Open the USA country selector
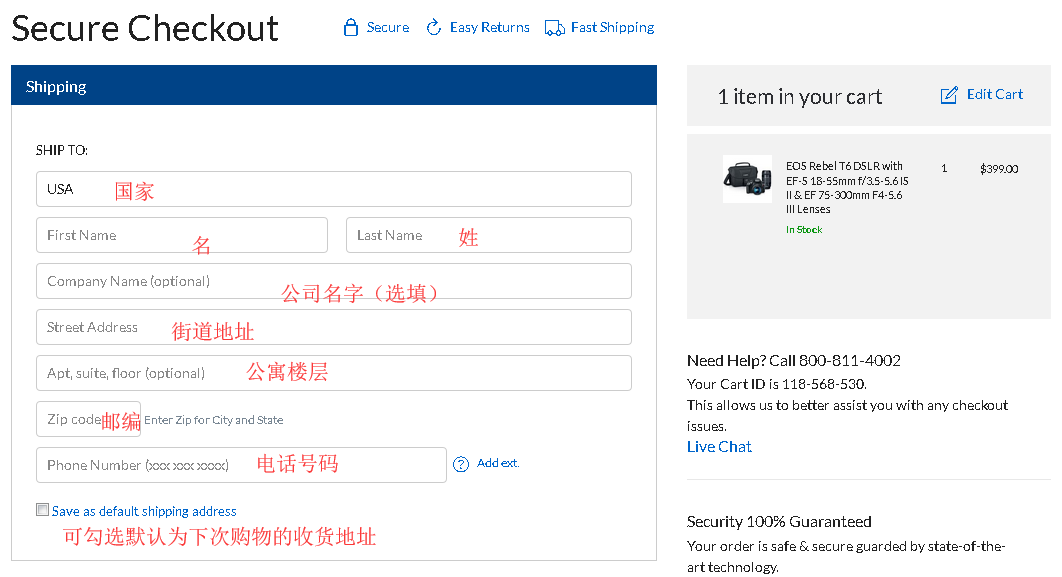The image size is (1062, 577). coord(333,189)
